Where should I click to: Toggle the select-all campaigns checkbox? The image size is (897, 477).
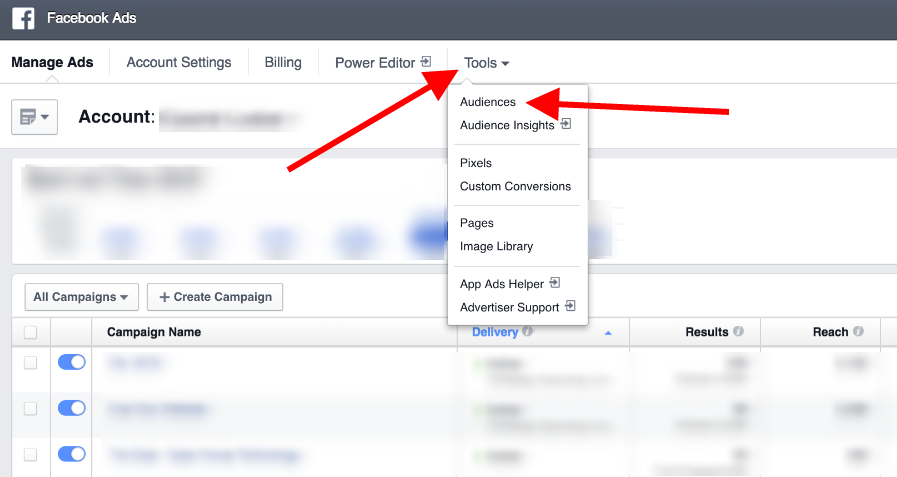tap(30, 332)
